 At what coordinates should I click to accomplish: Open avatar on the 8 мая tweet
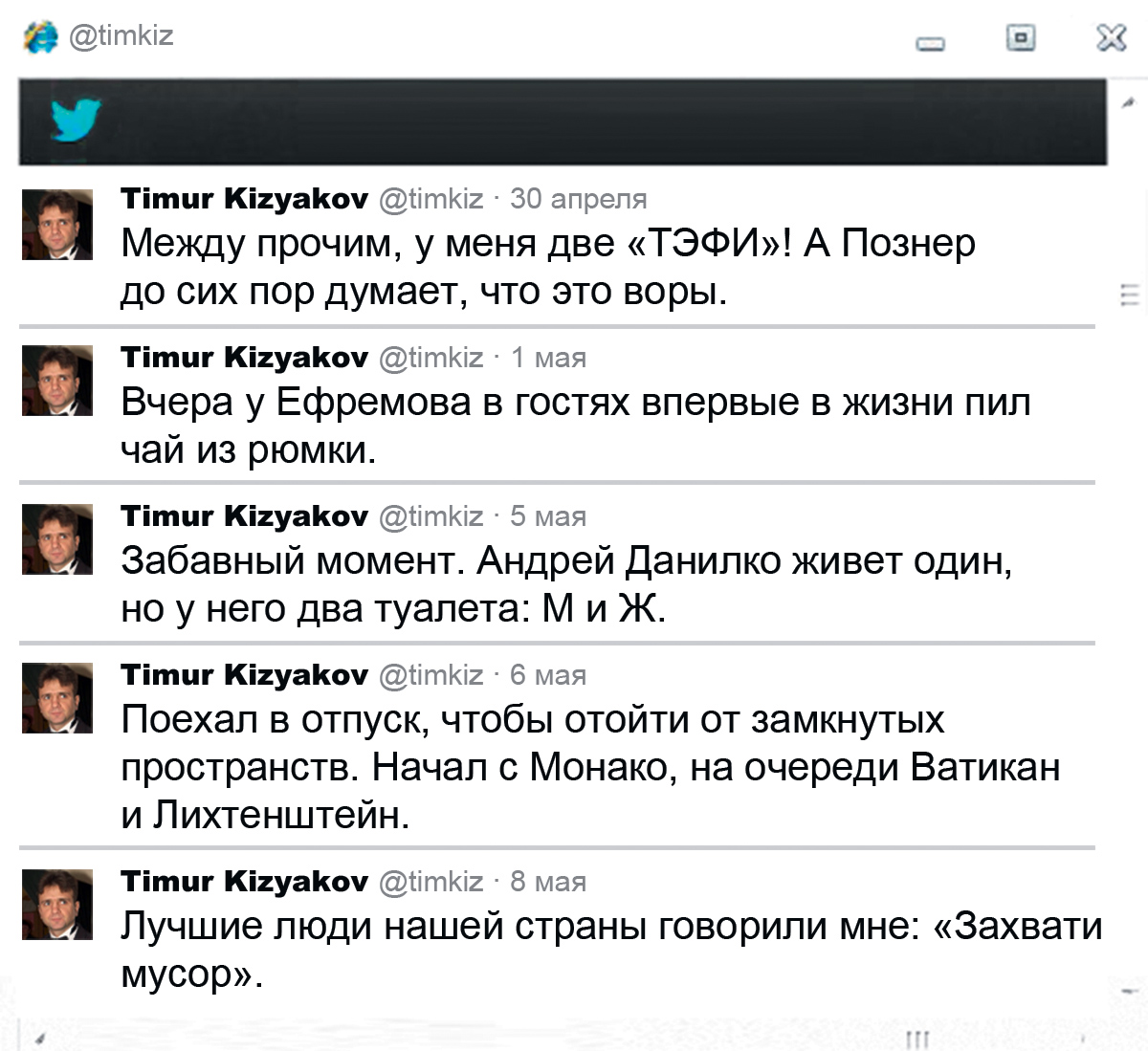pos(57,905)
